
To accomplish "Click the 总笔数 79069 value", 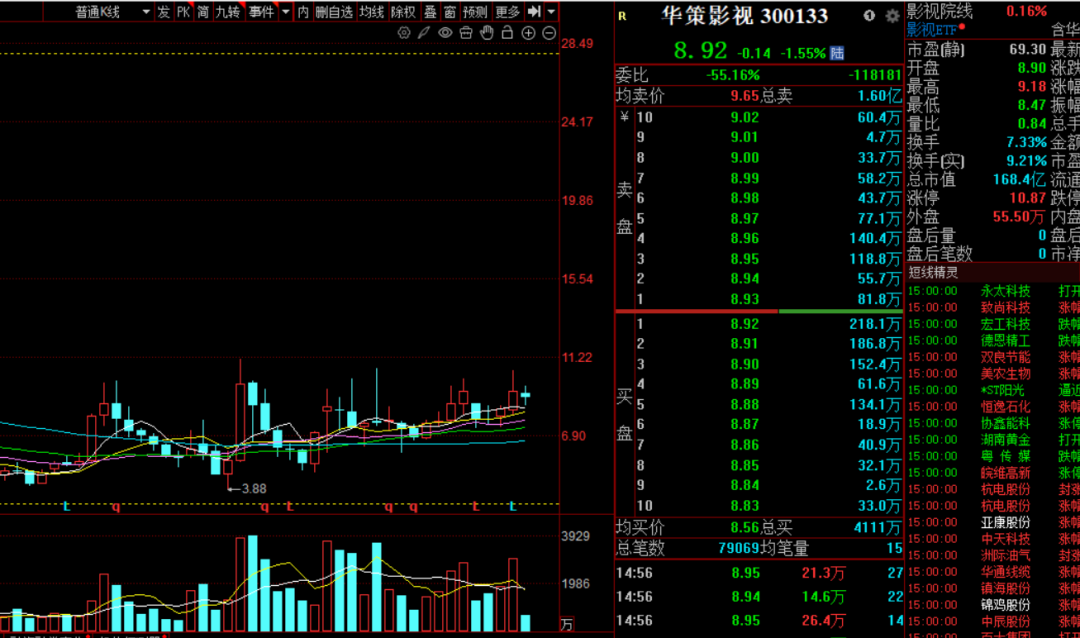I will [x=738, y=548].
